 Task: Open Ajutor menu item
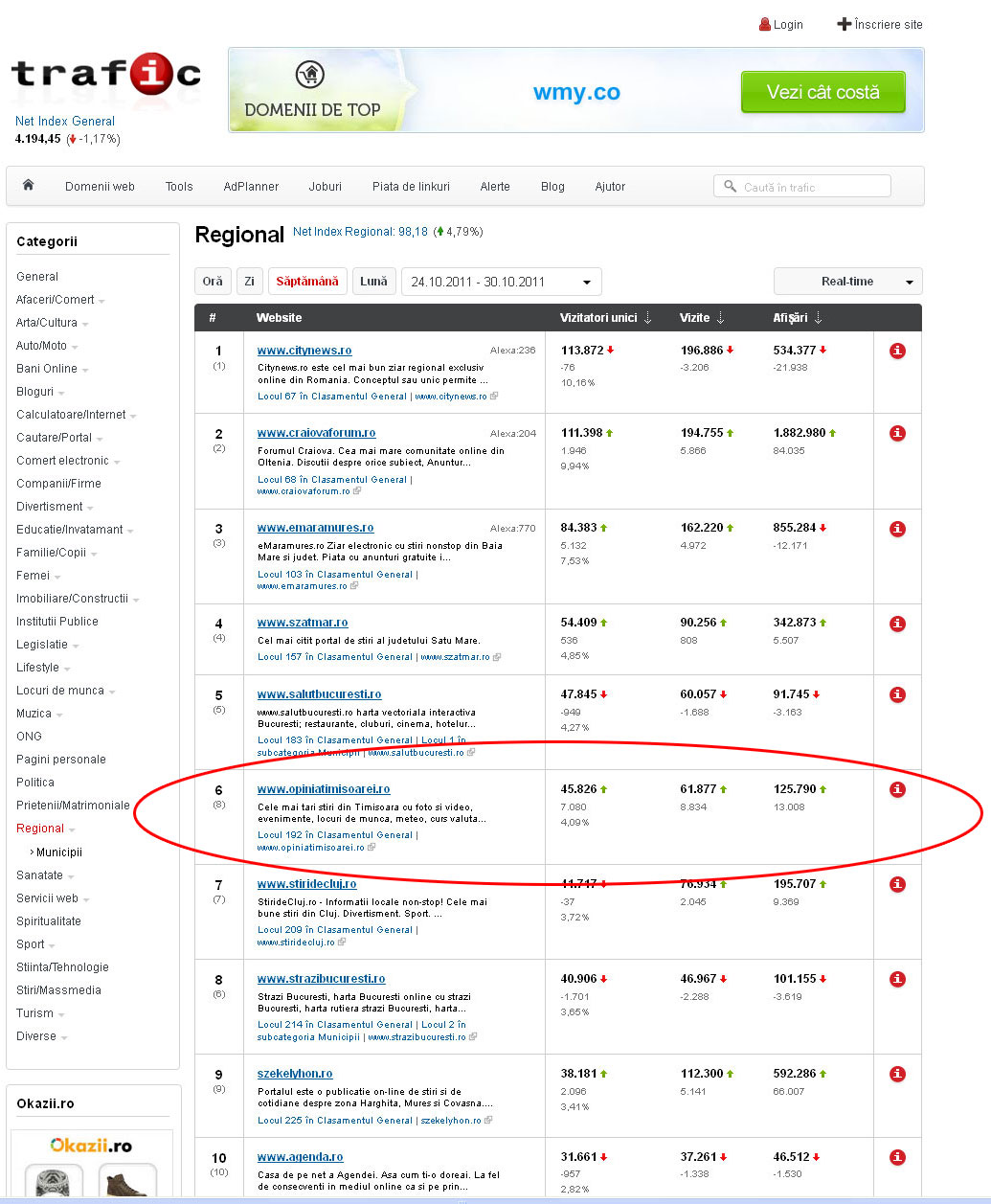(x=610, y=187)
